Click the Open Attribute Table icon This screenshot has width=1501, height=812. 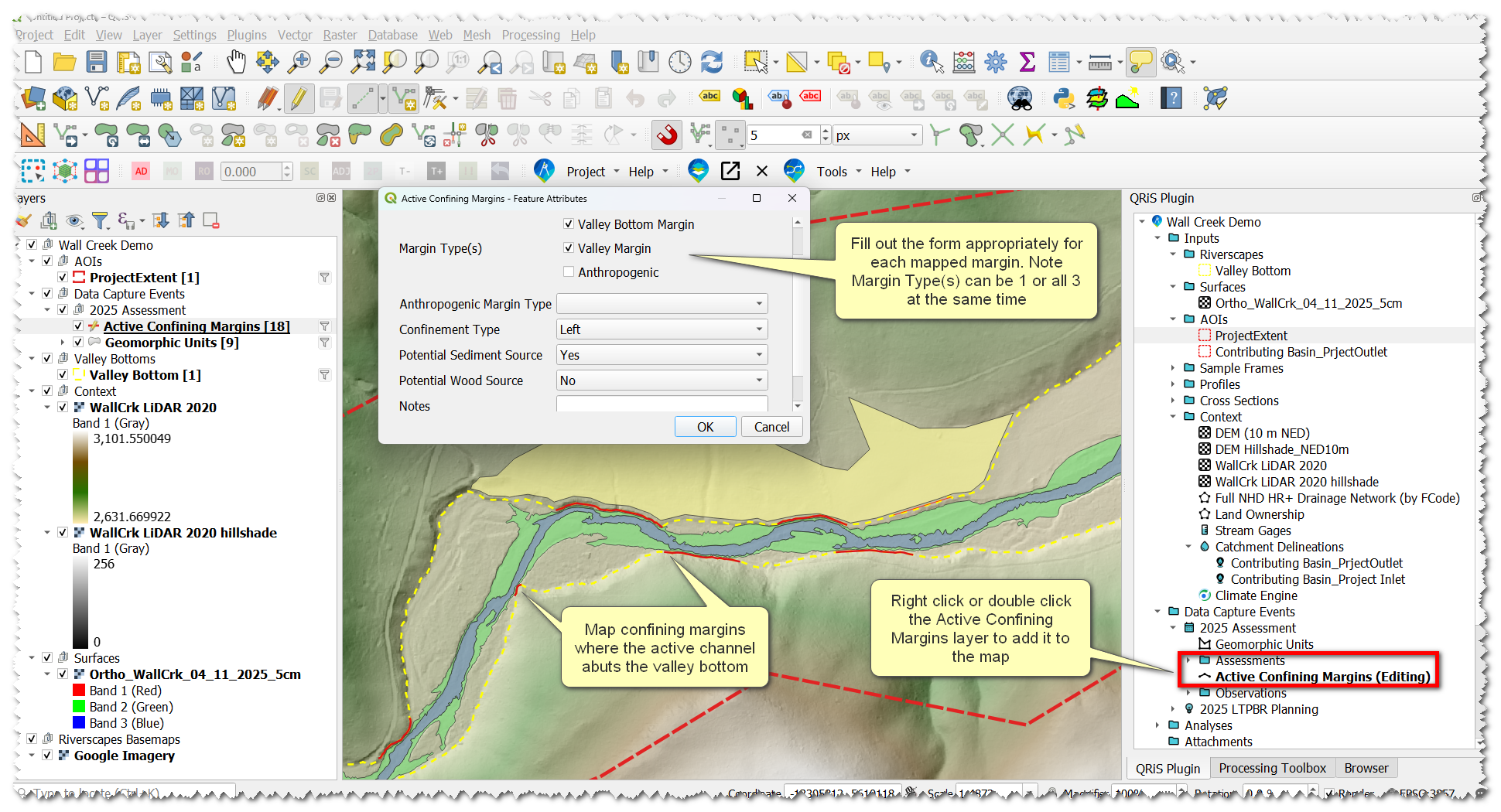[1058, 62]
